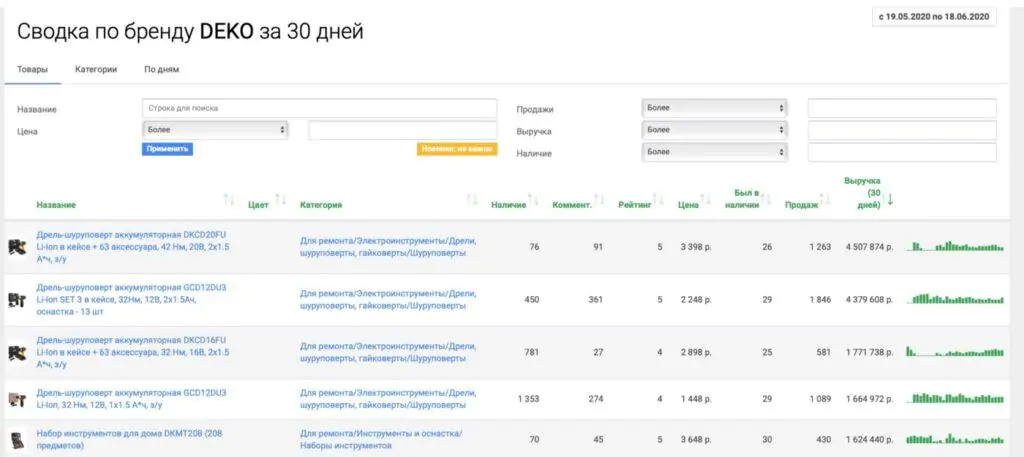Open the Выручка comparison dropdown
The image size is (1024, 457).
714,130
